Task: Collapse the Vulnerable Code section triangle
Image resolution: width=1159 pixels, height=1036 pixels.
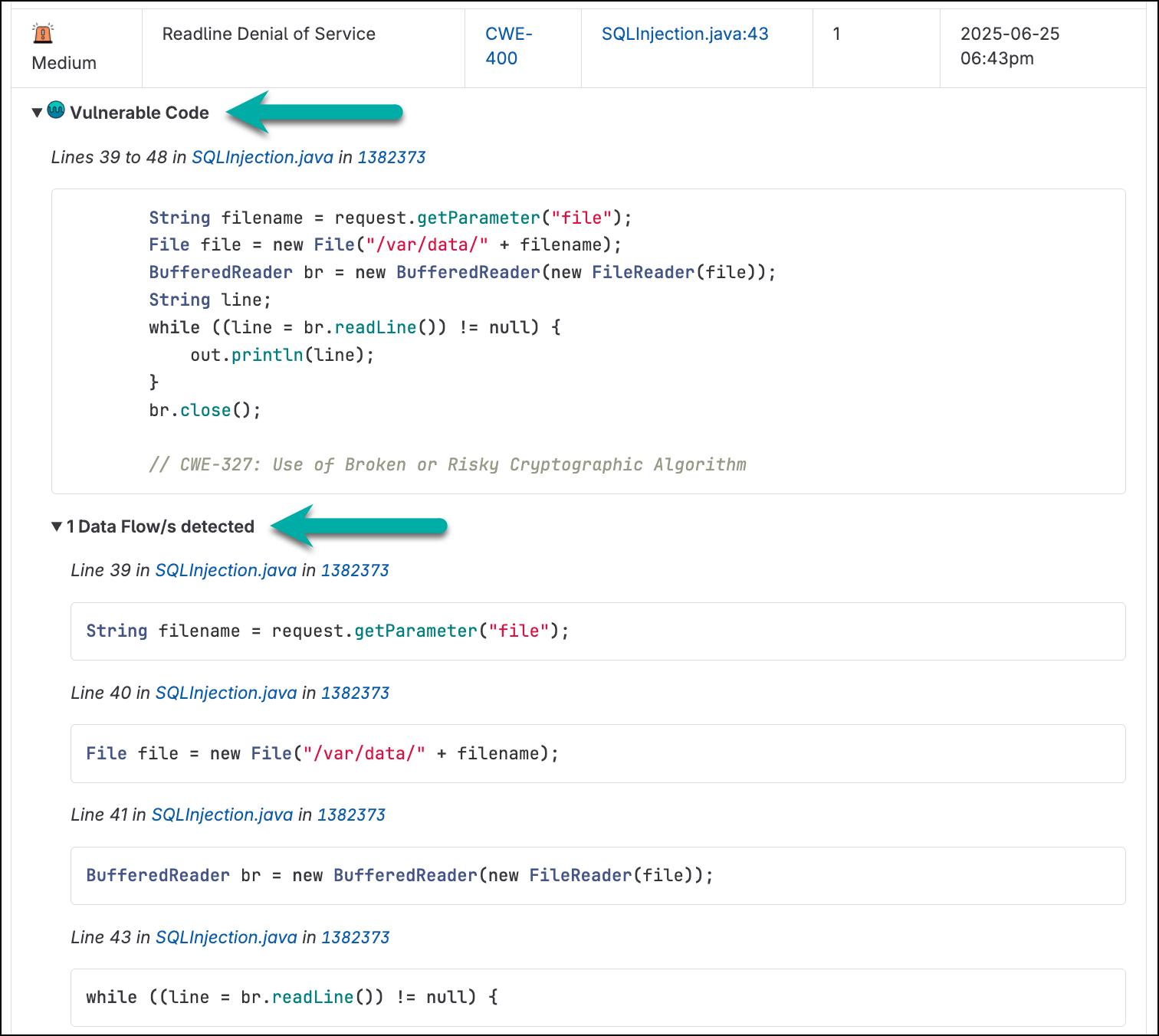Action: 37,113
